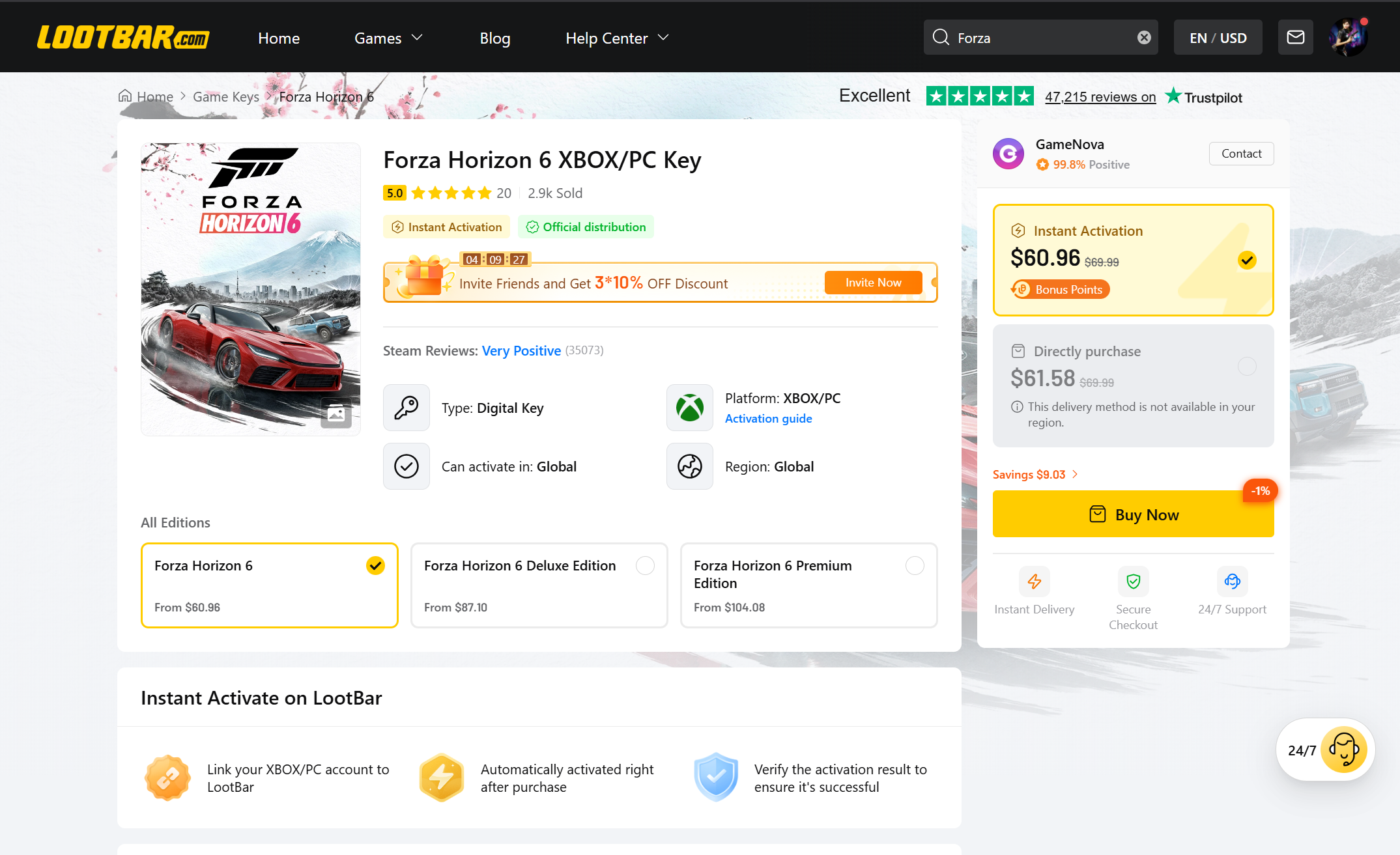Expand the Games menu dropdown
The width and height of the screenshot is (1400, 855).
pyautogui.click(x=388, y=38)
